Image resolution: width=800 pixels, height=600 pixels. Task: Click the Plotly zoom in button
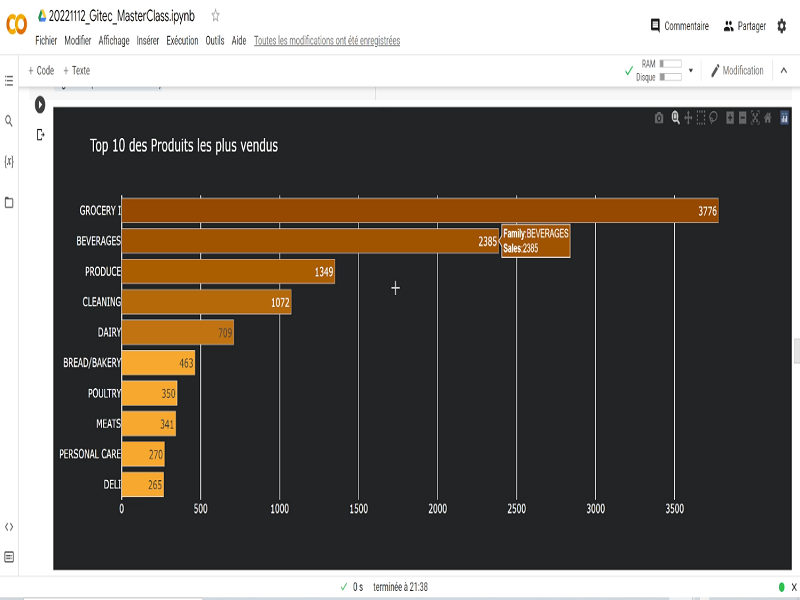[x=730, y=118]
